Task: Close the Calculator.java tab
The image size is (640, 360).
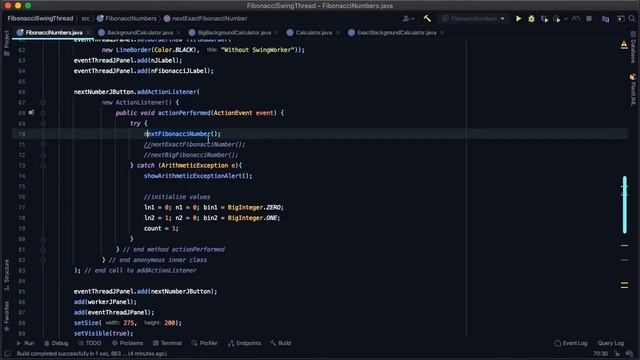Action: click(338, 33)
